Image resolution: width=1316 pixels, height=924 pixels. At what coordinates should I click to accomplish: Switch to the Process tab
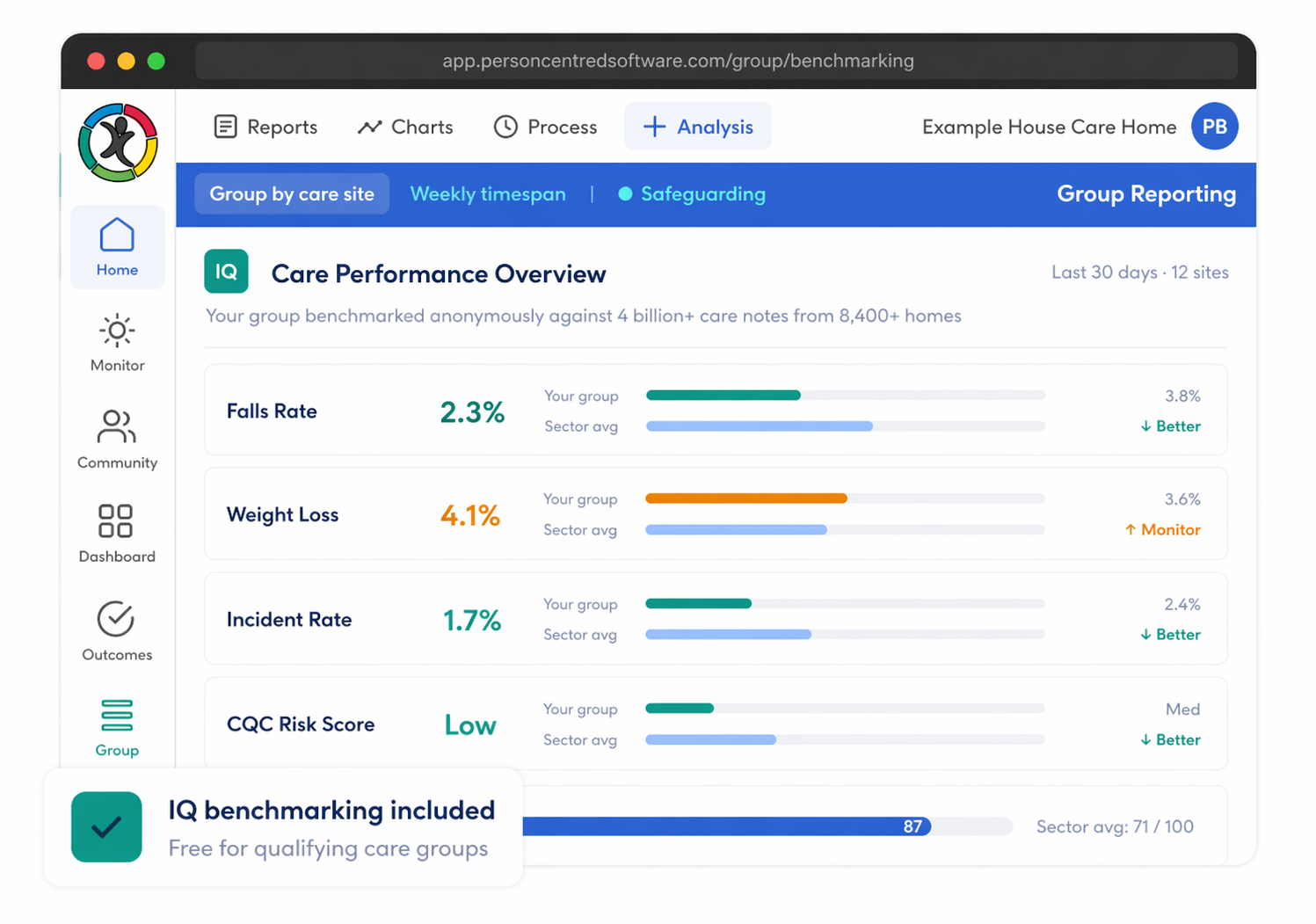[x=545, y=127]
